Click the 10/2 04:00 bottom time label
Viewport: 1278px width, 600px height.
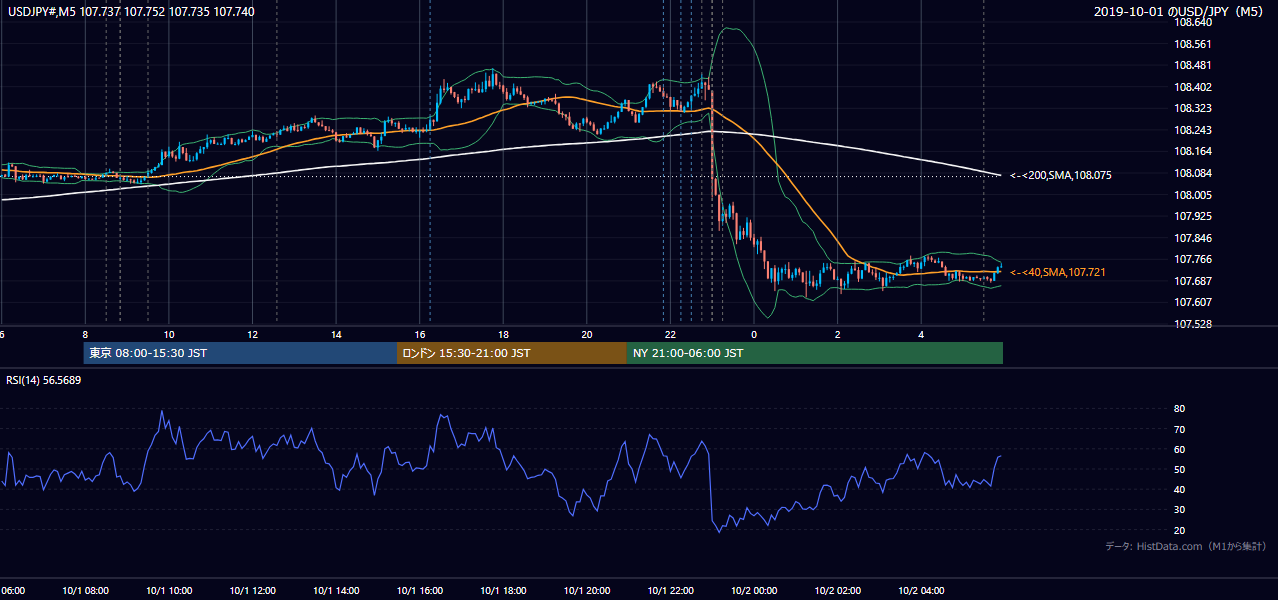coord(921,591)
